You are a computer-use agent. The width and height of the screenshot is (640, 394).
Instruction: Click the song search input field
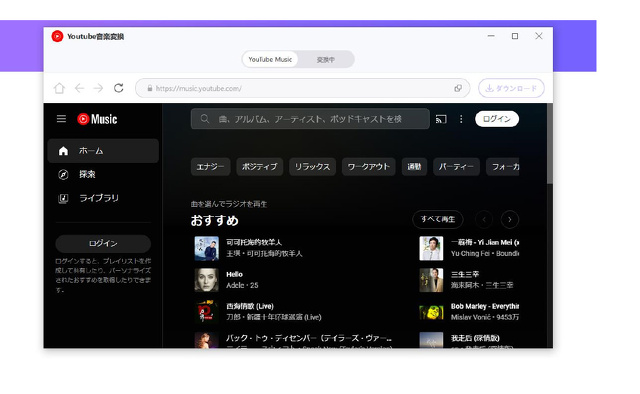(310, 119)
